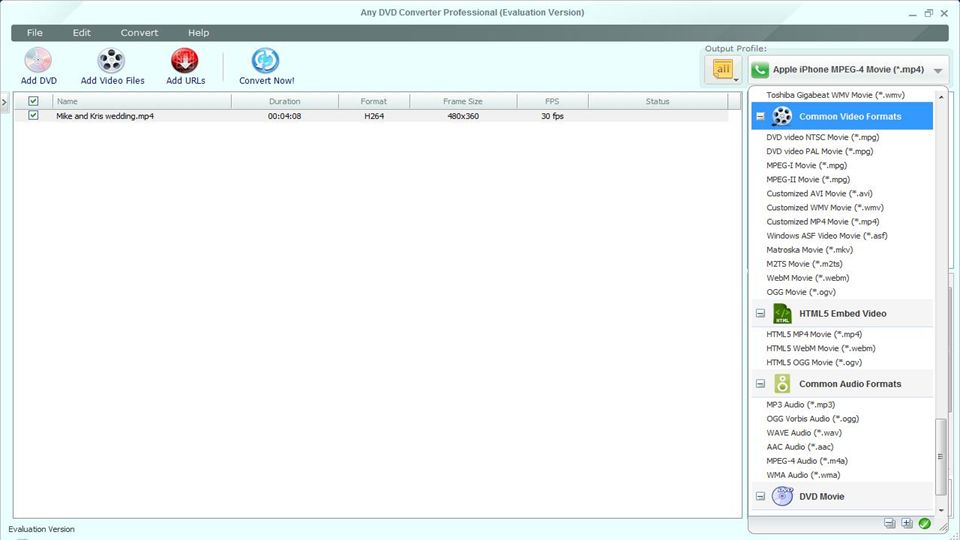Select HTML5 WebM Movie (*.webm)
Screen dimensions: 960x540
[820, 348]
